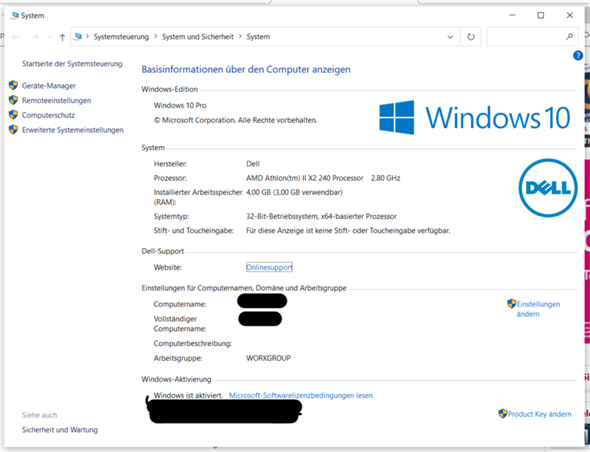Click shield icon beside Erweiterte Systemeinstellungen
This screenshot has width=590, height=452.
pyautogui.click(x=13, y=129)
